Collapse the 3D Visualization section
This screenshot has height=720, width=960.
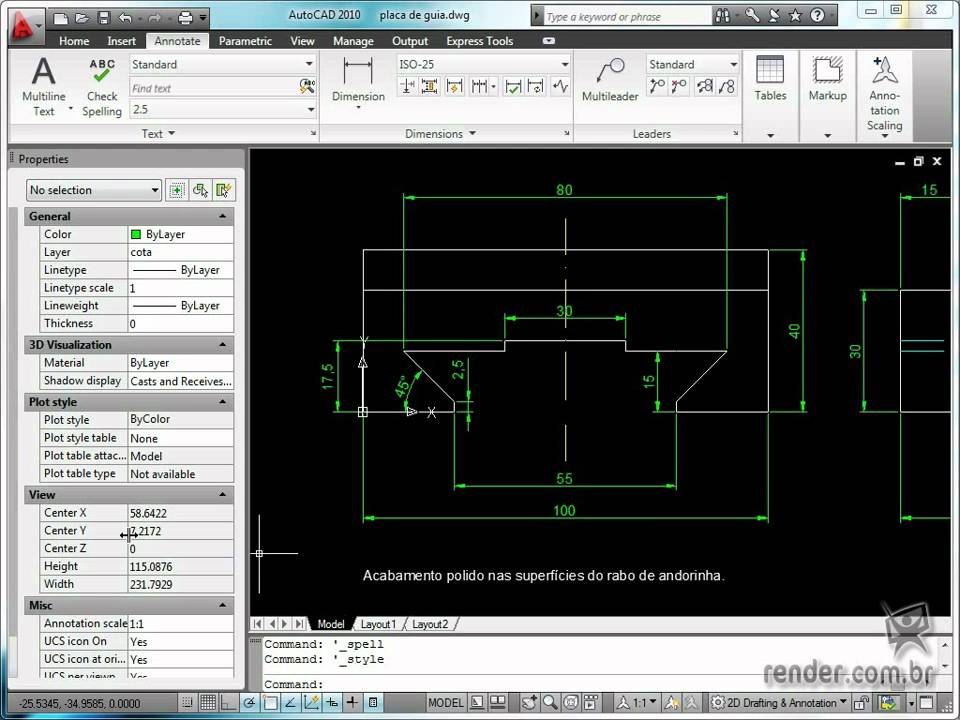(x=222, y=345)
